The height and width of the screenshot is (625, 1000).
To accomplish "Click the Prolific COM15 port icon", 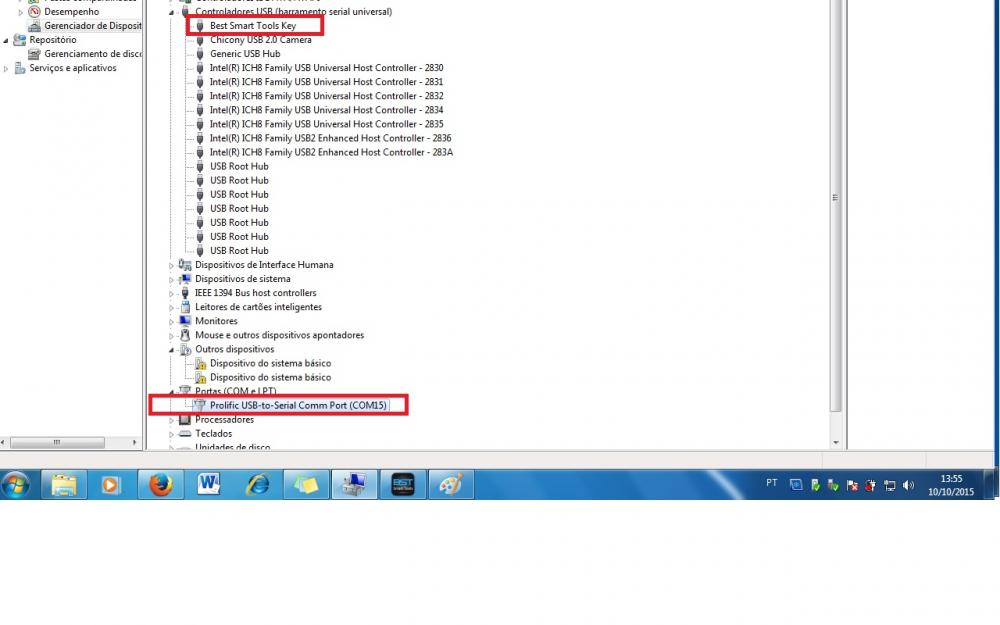I will coord(200,405).
